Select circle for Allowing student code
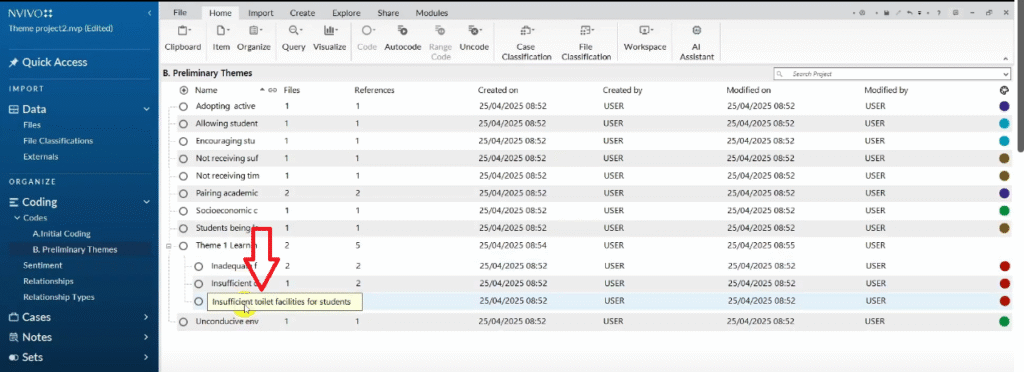The image size is (1024, 372). 184,123
